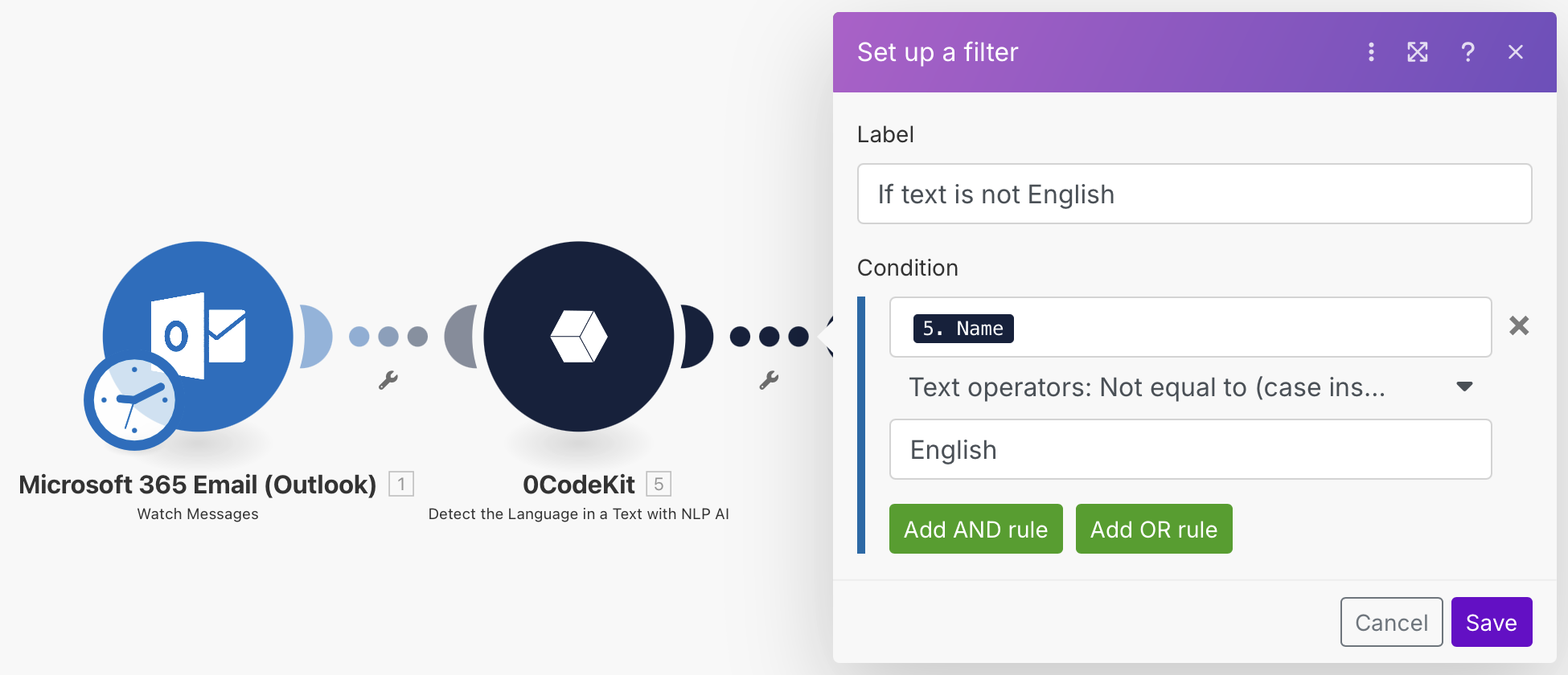Click wrench icon after the 0CodeKit module
The height and width of the screenshot is (675, 1568).
click(769, 380)
